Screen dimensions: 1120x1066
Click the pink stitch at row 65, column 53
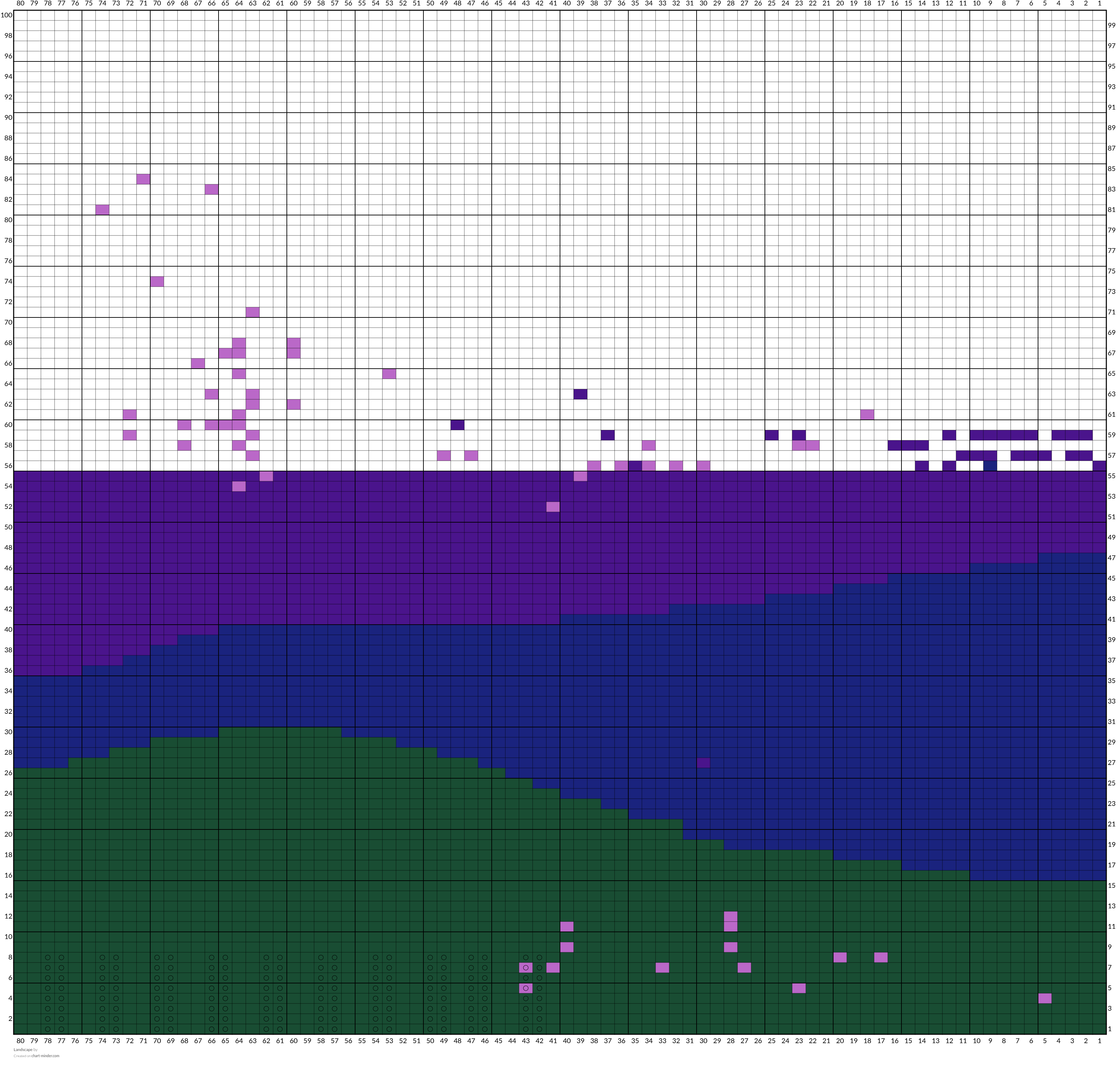pyautogui.click(x=390, y=373)
